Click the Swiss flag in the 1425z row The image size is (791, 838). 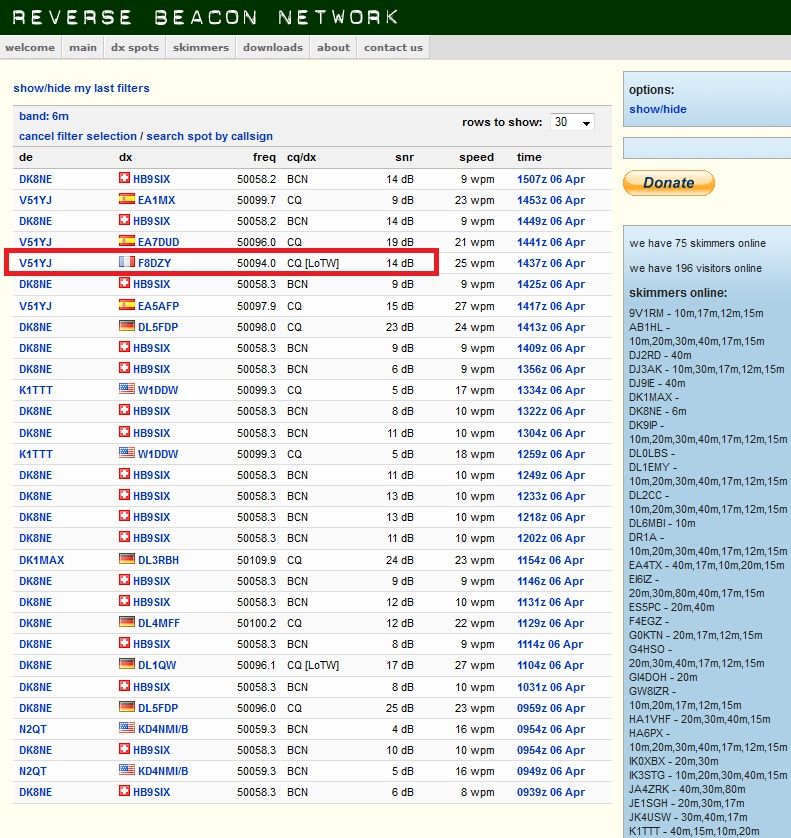coord(125,283)
